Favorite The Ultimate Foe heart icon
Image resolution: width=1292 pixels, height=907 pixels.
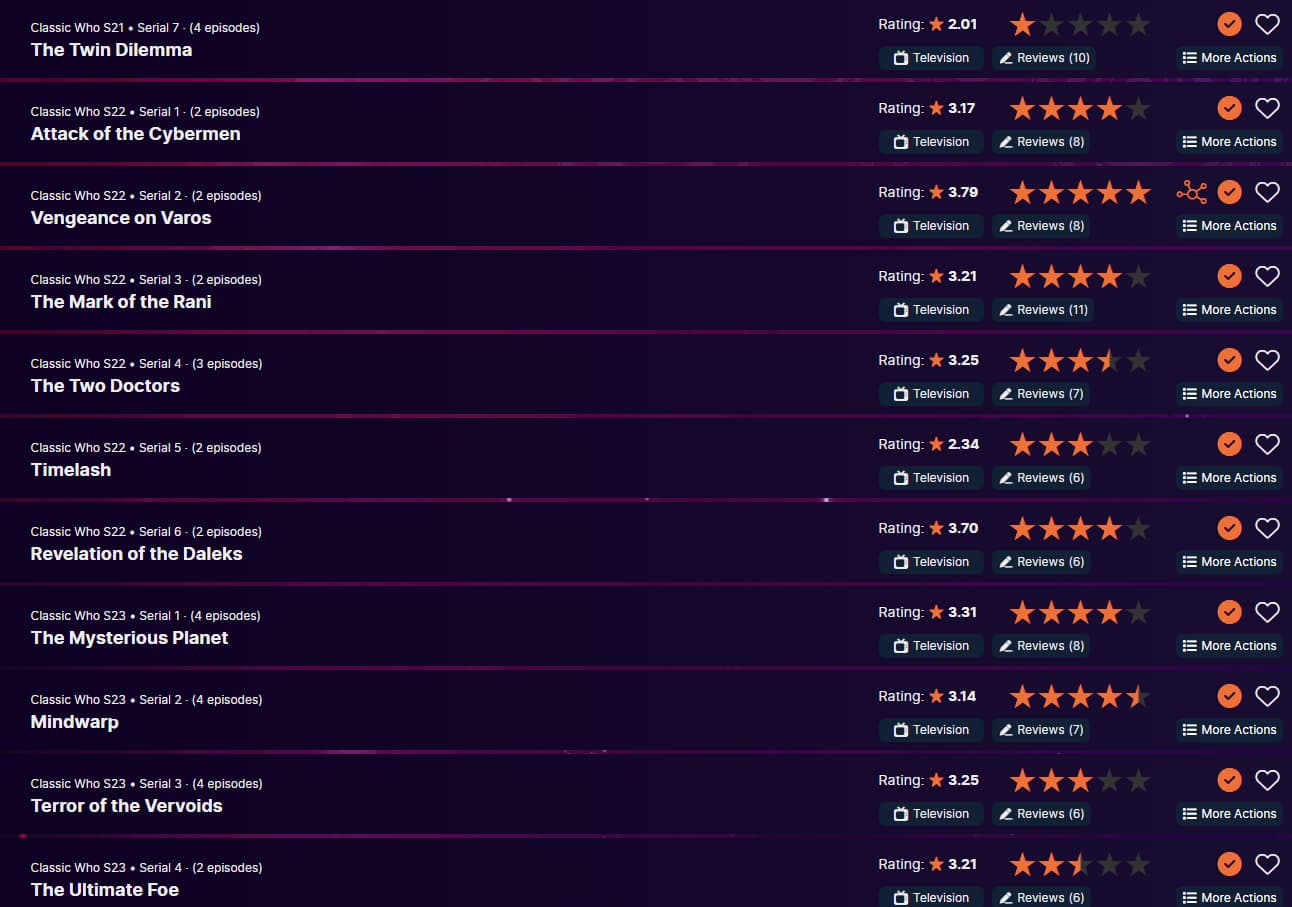point(1267,864)
